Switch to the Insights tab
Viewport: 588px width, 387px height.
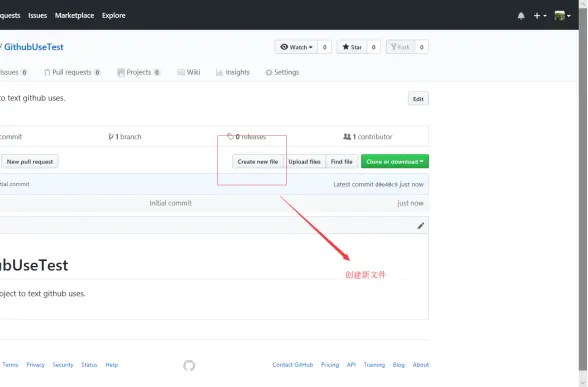click(233, 72)
